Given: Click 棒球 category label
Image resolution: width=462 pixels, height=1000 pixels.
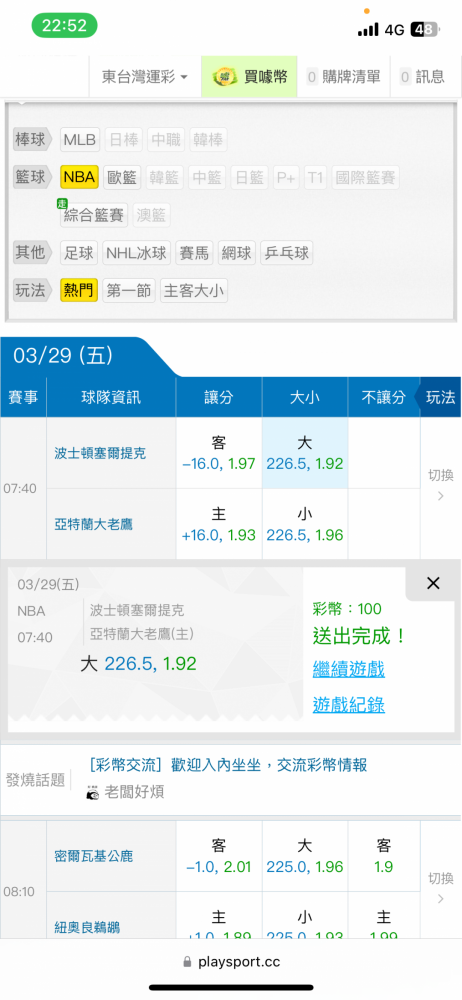Looking at the screenshot, I should coord(31,140).
